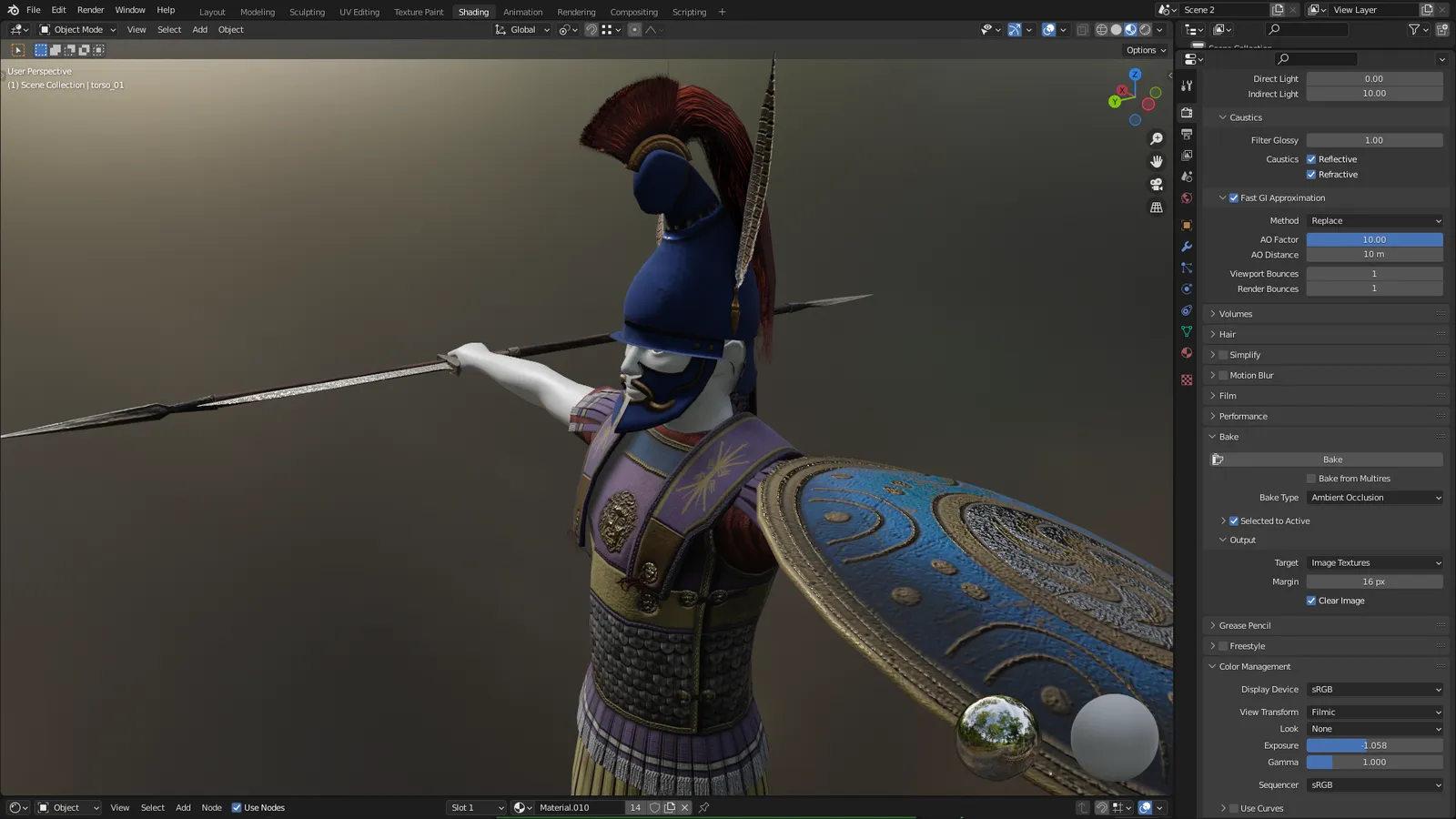Image resolution: width=1456 pixels, height=819 pixels.
Task: Open the Material properties tab
Action: 1187,353
